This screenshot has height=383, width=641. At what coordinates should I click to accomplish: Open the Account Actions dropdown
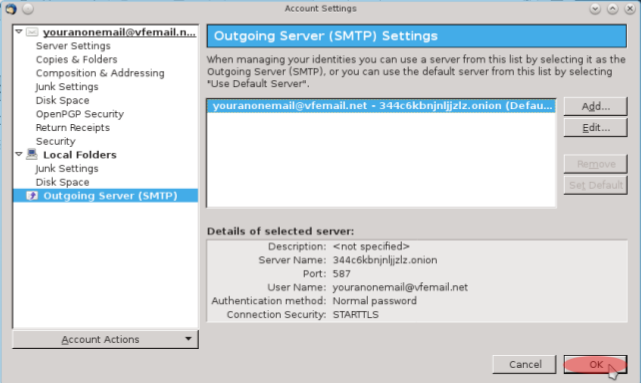[x=105, y=339]
